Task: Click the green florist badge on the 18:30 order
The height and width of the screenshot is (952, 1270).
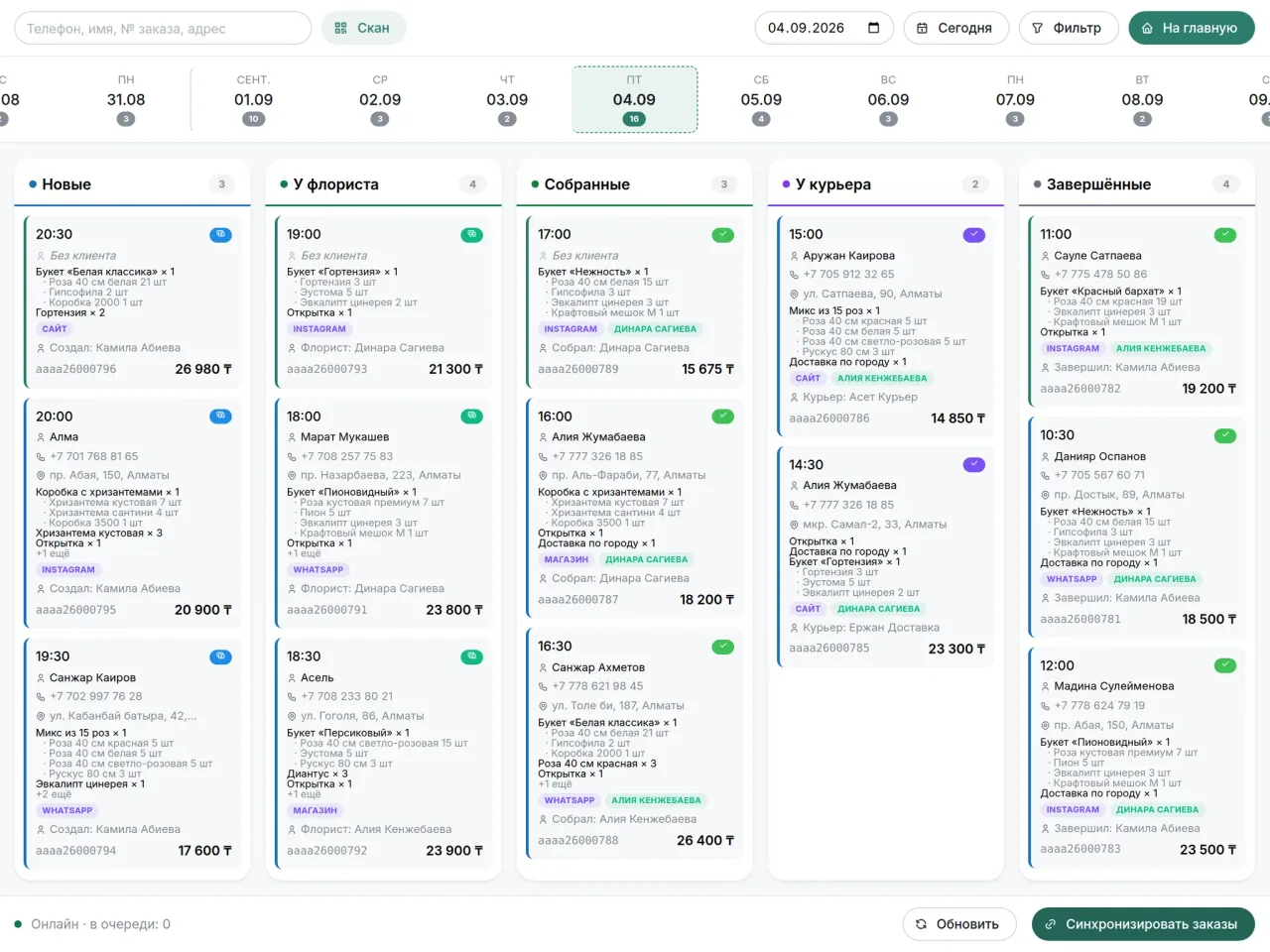Action: pyautogui.click(x=471, y=656)
